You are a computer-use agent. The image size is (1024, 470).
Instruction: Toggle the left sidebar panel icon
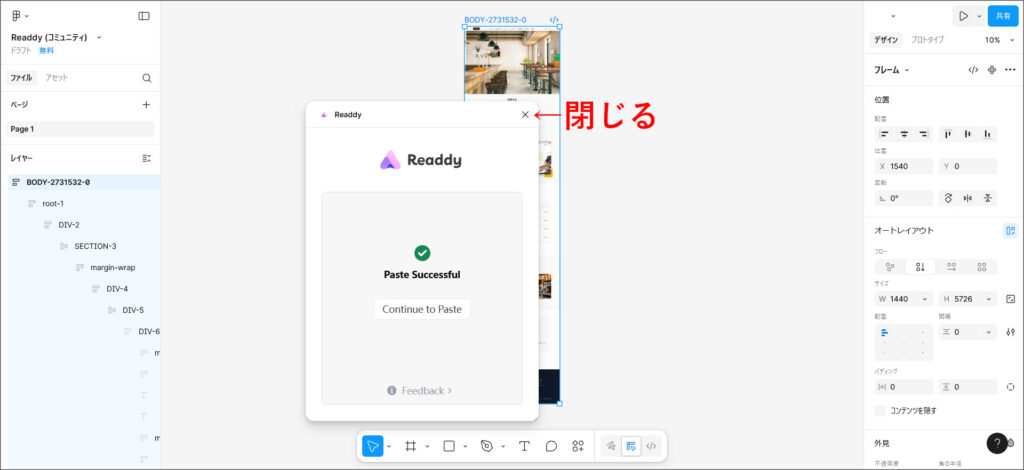[144, 16]
